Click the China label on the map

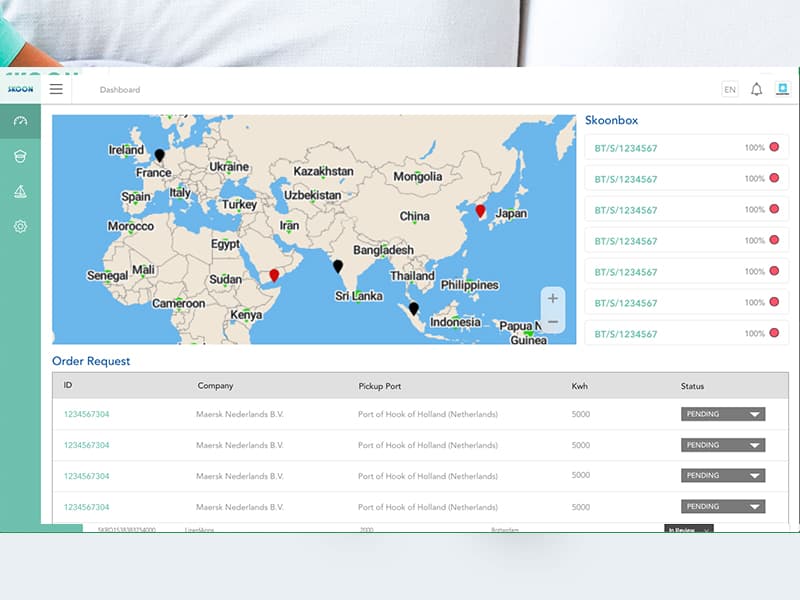coord(414,216)
